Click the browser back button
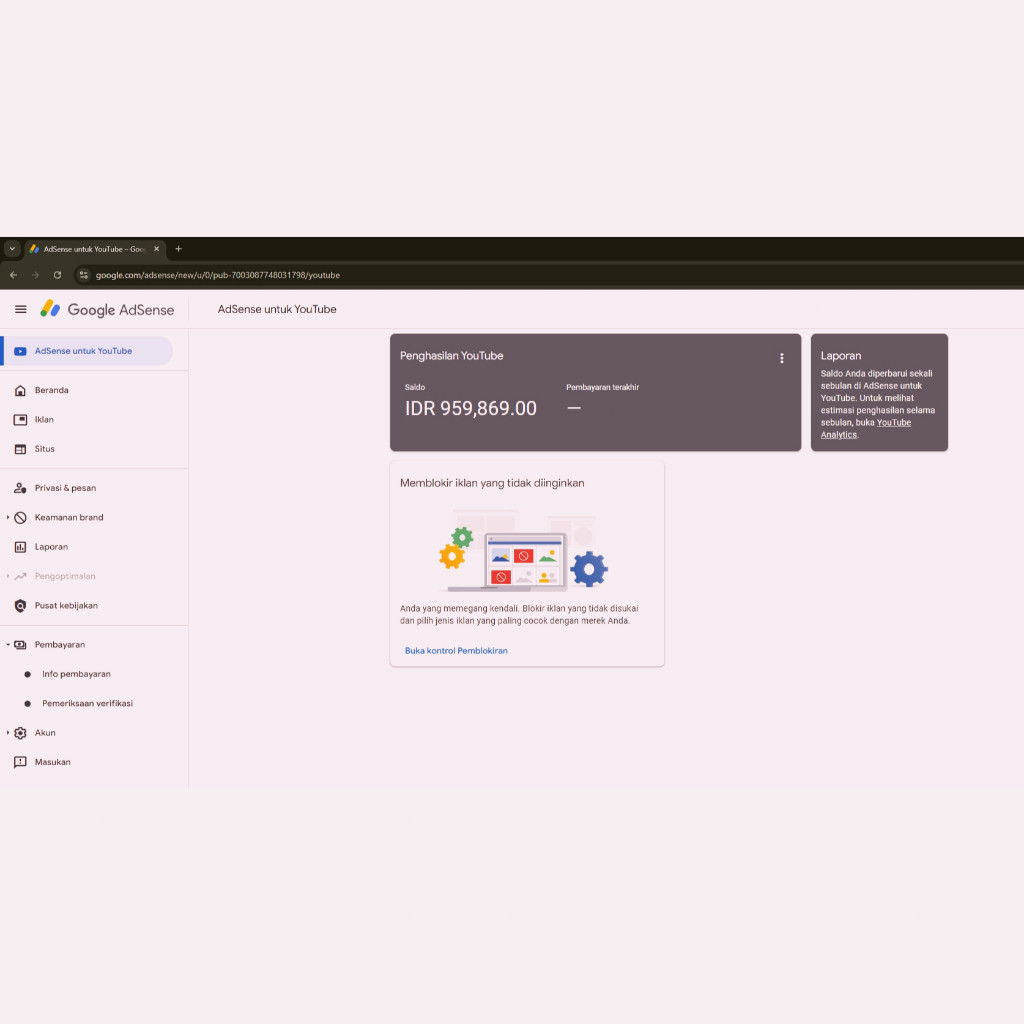 click(13, 274)
